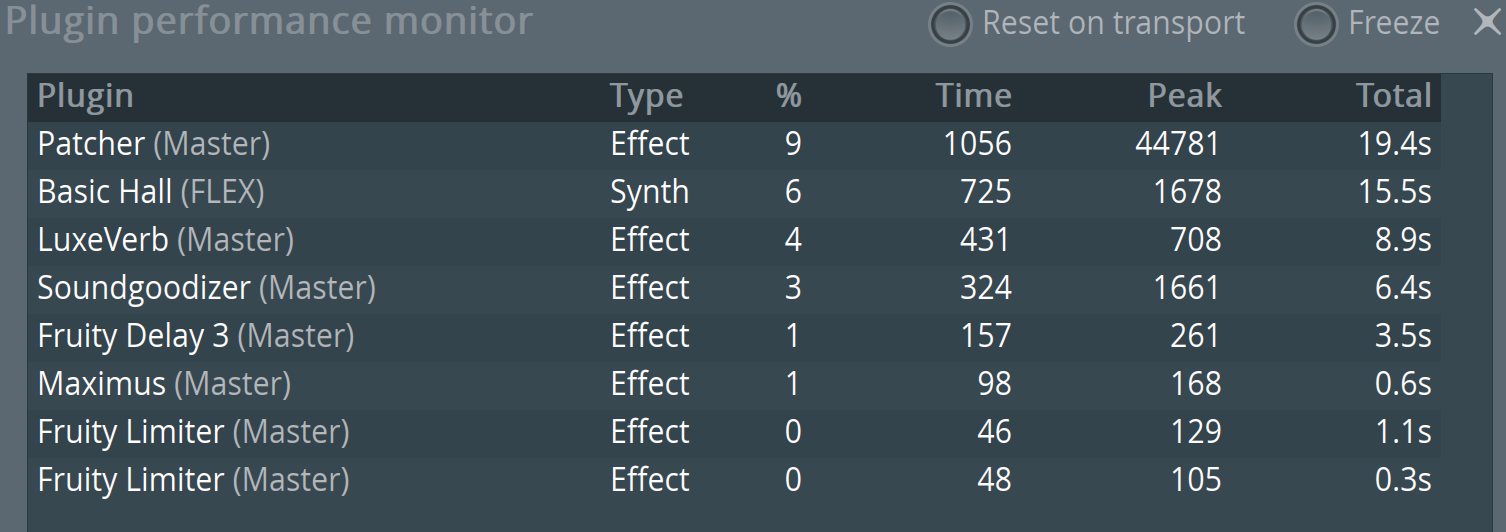1506x532 pixels.
Task: Select the Fruity Delay 3 row
Action: (x=734, y=337)
